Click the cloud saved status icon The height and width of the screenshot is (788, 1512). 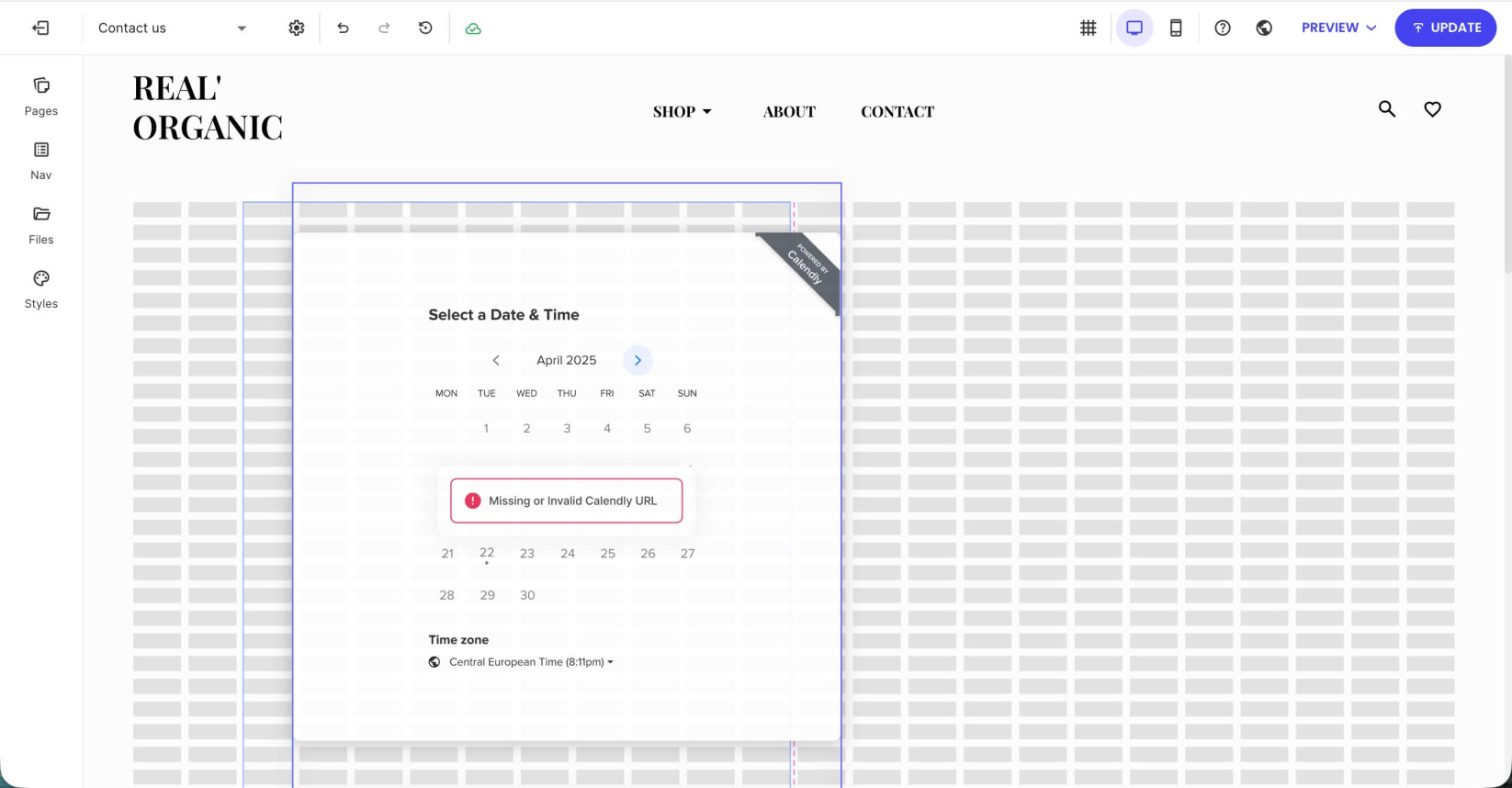coord(473,28)
